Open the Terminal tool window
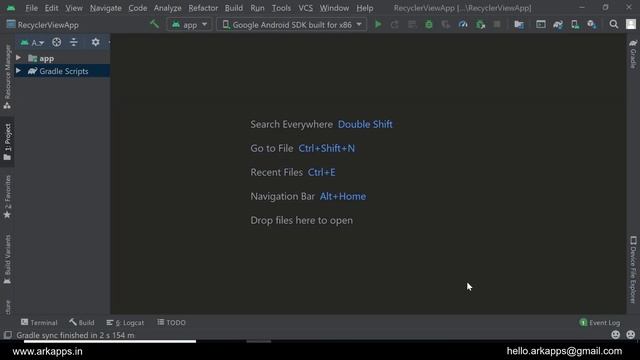Screen dimensions: 640x360 pos(39,322)
